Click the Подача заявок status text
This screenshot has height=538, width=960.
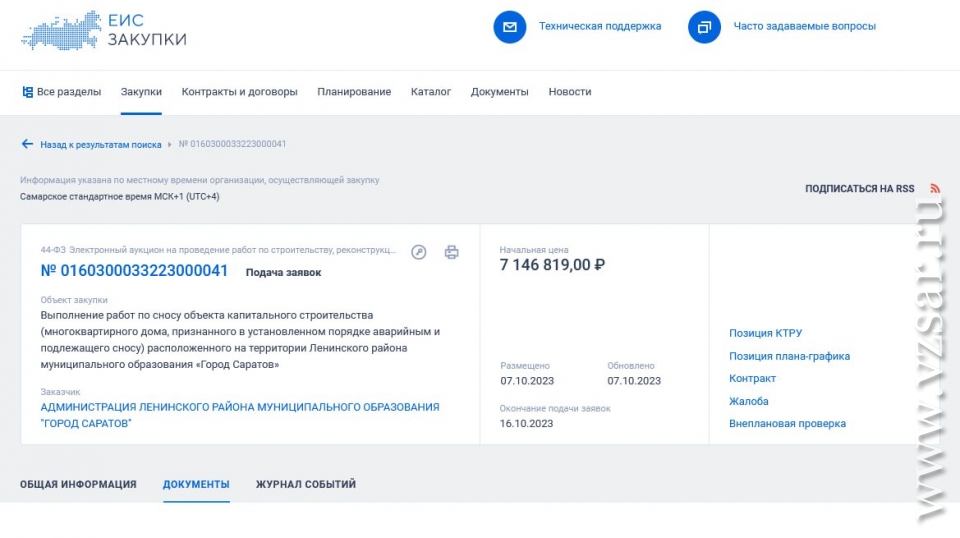pos(283,272)
